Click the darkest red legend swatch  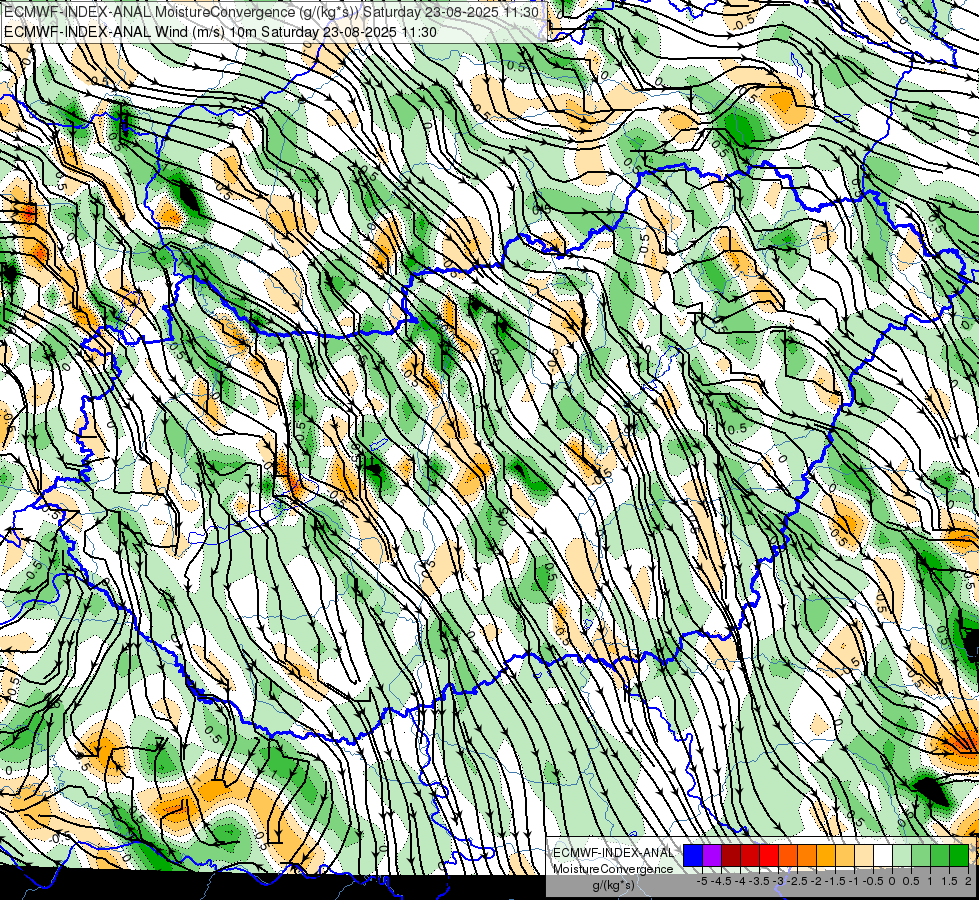[731, 855]
